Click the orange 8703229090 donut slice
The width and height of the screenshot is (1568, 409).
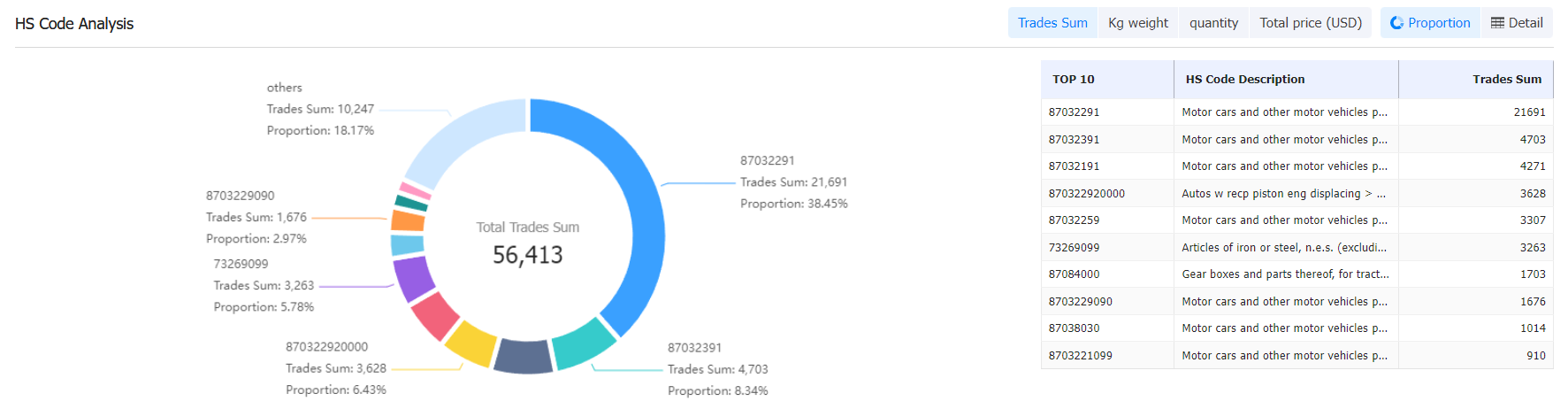click(x=408, y=220)
